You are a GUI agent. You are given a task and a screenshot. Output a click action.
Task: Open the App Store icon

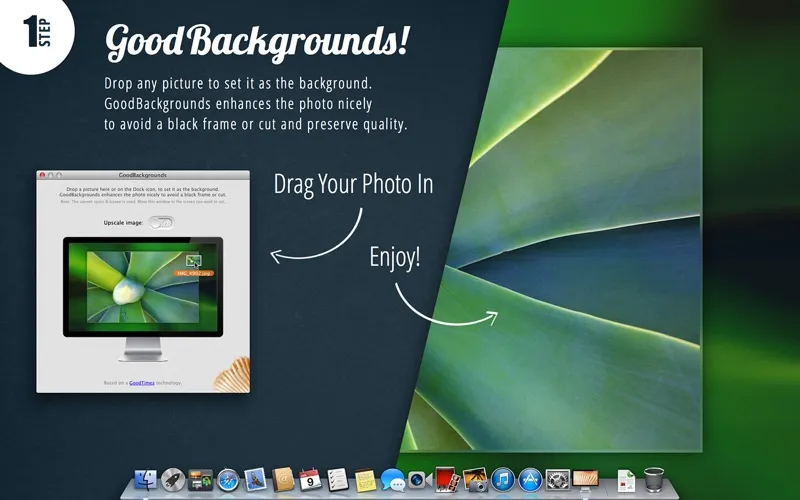click(531, 480)
